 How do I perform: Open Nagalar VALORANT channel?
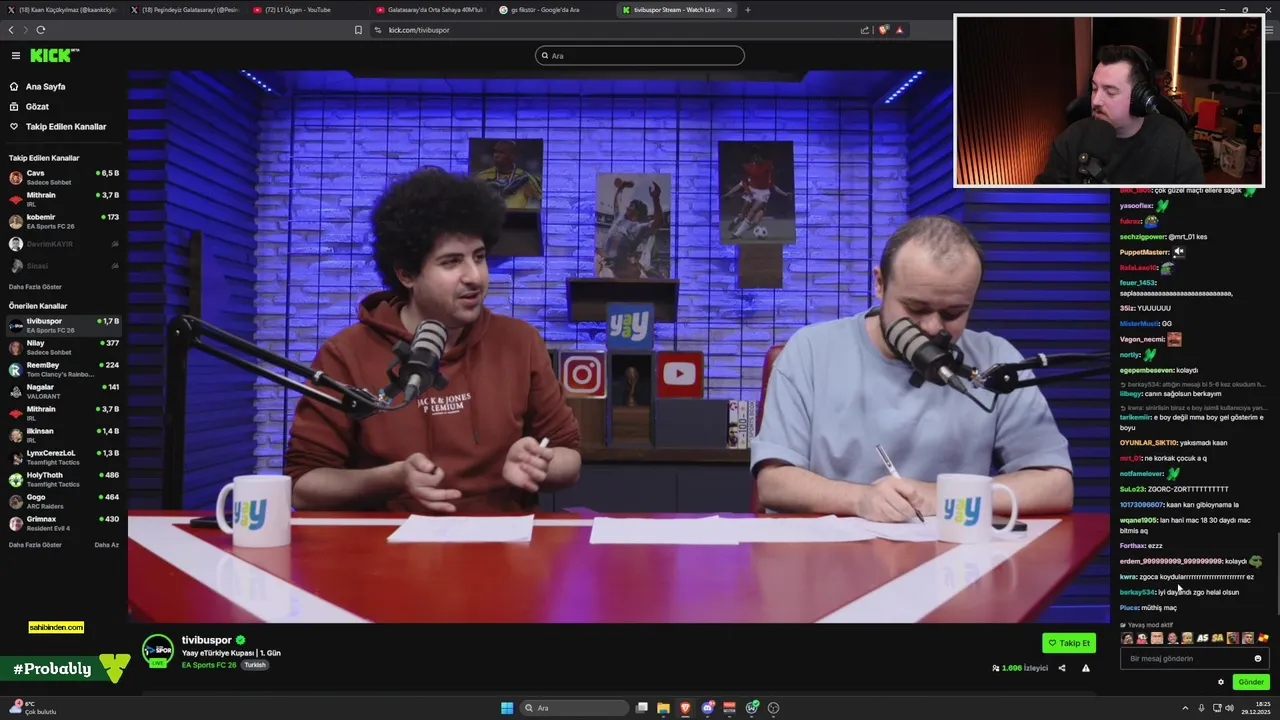63,391
